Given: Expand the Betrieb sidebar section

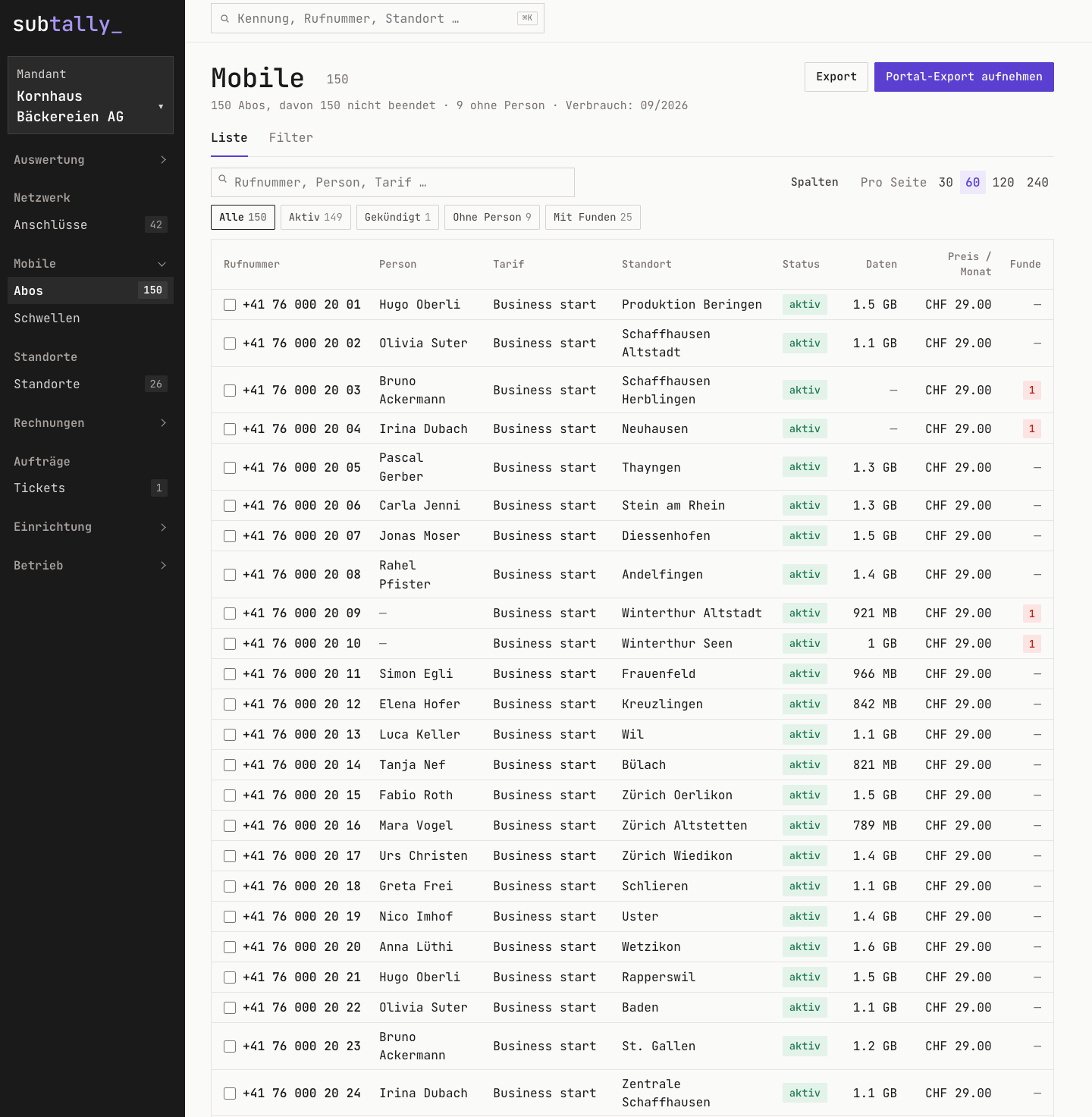Looking at the screenshot, I should [90, 565].
